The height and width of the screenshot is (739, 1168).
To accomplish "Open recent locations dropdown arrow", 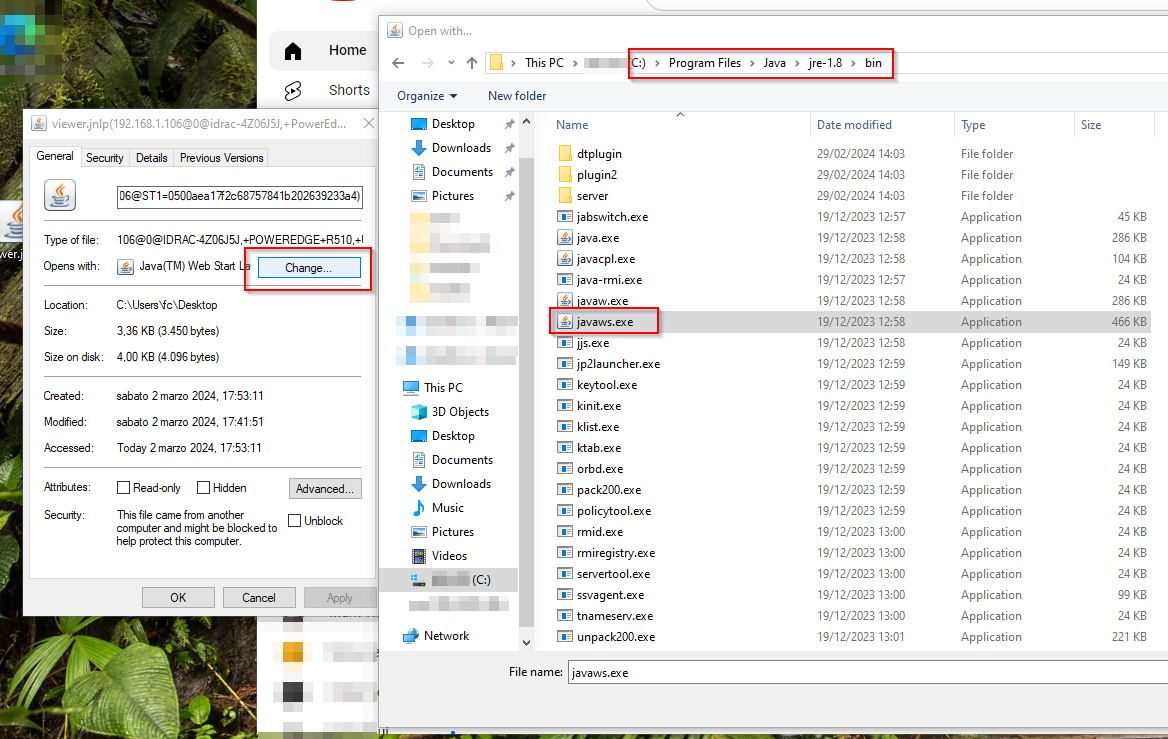I will [451, 63].
